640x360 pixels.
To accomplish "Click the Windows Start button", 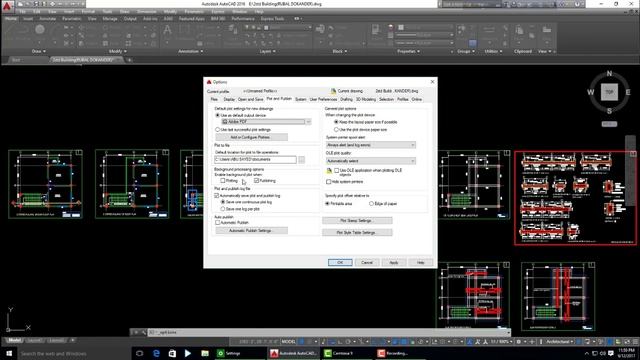I will click(x=9, y=353).
